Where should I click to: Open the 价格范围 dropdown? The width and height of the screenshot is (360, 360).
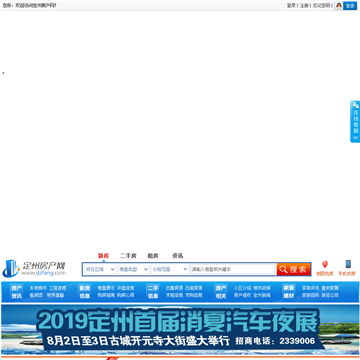coord(170,269)
